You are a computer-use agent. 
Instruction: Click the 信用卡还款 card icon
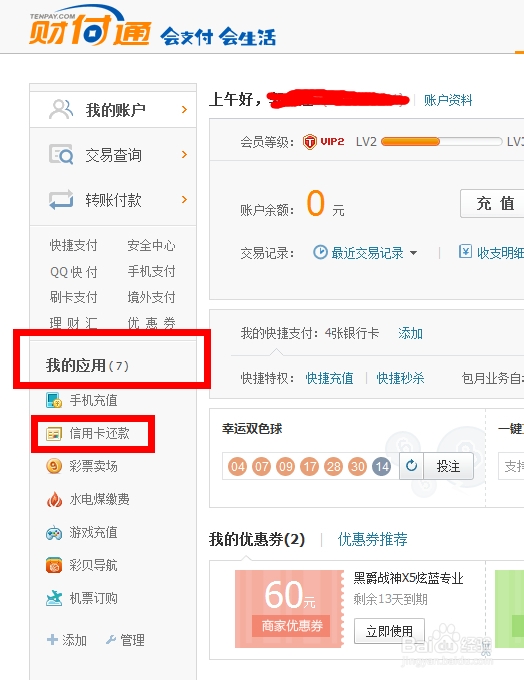[x=54, y=433]
